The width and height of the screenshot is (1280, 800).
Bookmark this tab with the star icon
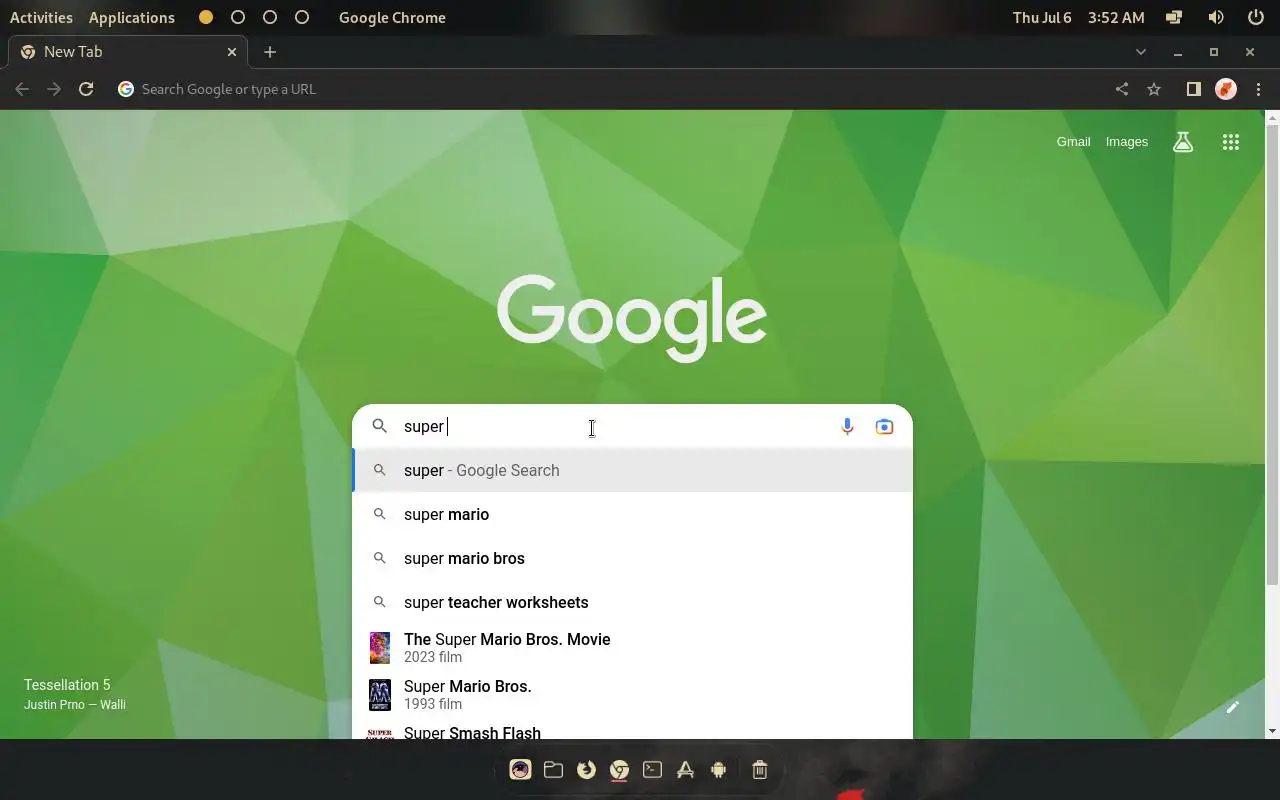tap(1154, 89)
